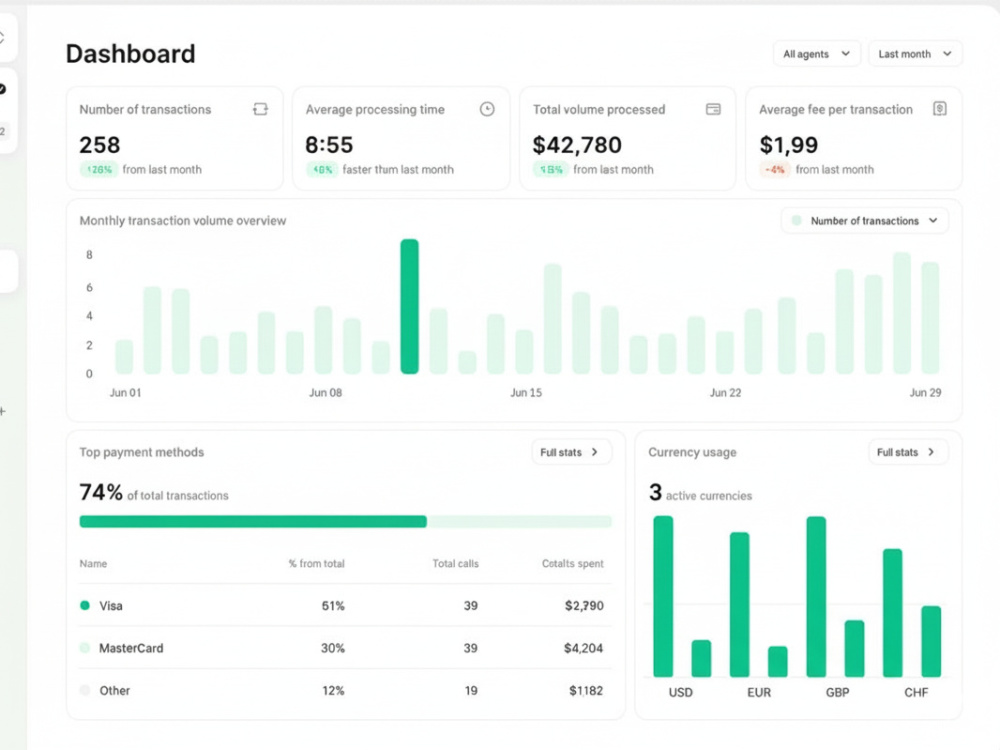Screen dimensions: 1000x750
Task: Select the MasterCard row name
Action: tap(131, 648)
